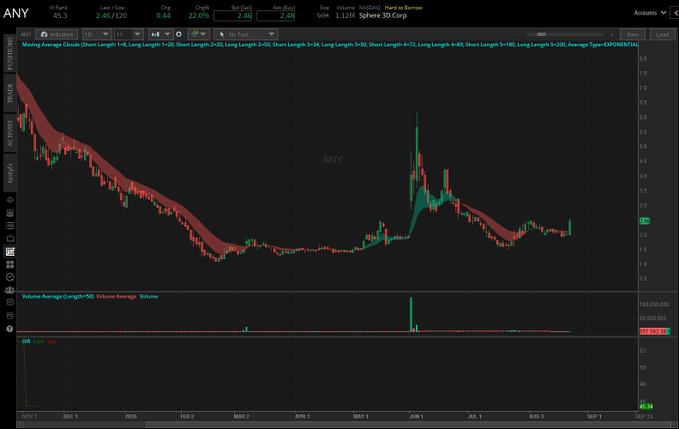This screenshot has width=679, height=429.
Task: Open the chart overlay options dropdown
Action: [198, 34]
